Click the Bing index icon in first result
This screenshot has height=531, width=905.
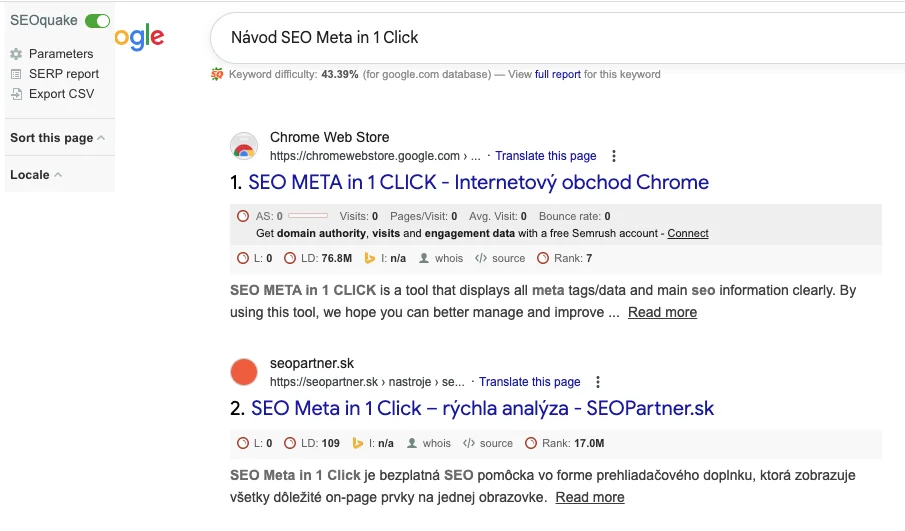pyautogui.click(x=369, y=258)
